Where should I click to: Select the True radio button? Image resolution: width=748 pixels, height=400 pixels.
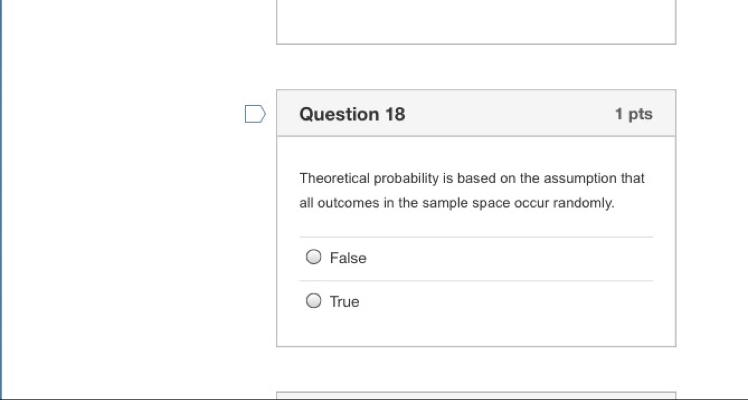pyautogui.click(x=313, y=301)
